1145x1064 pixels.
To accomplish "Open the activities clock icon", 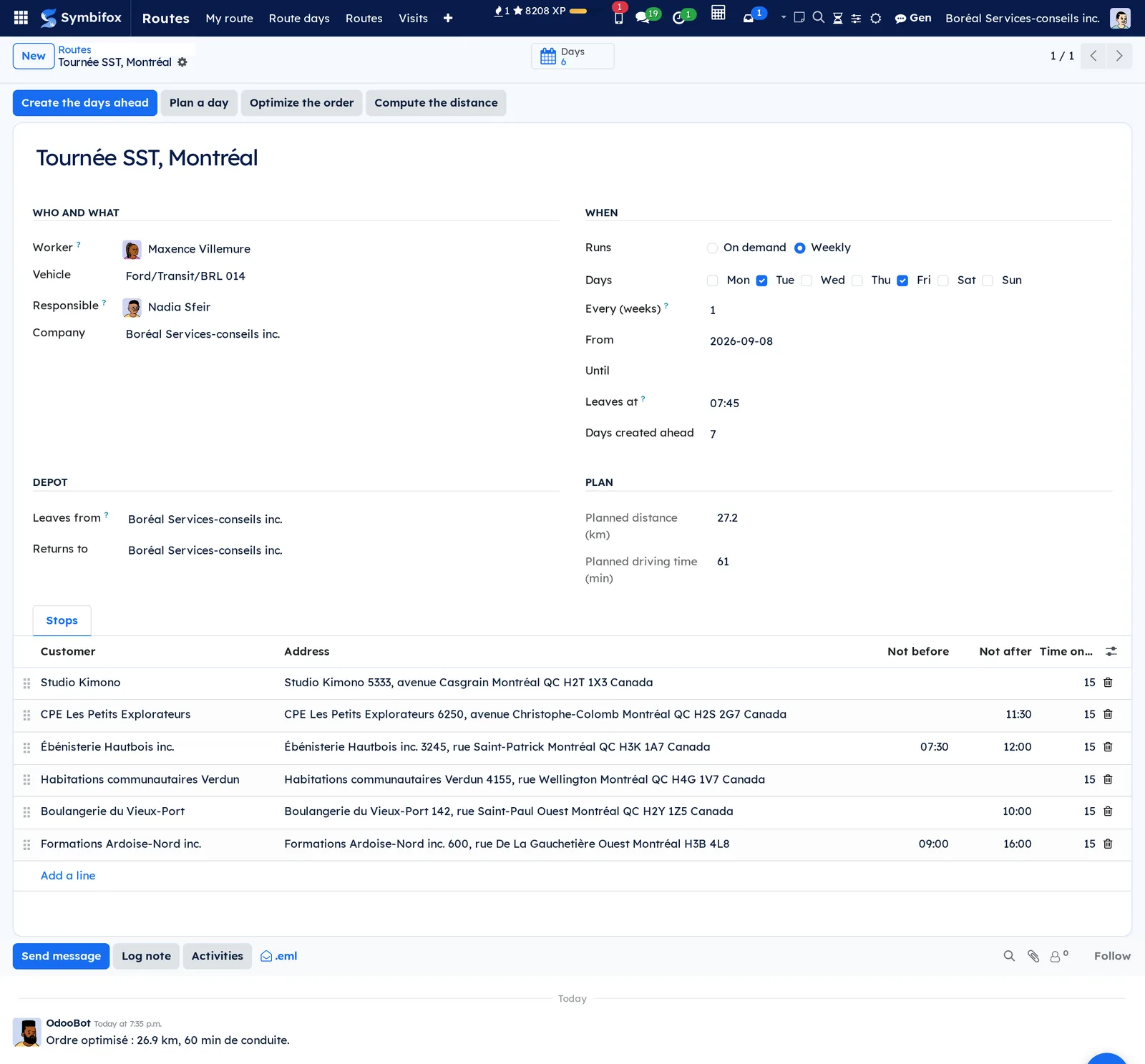I will pos(679,18).
